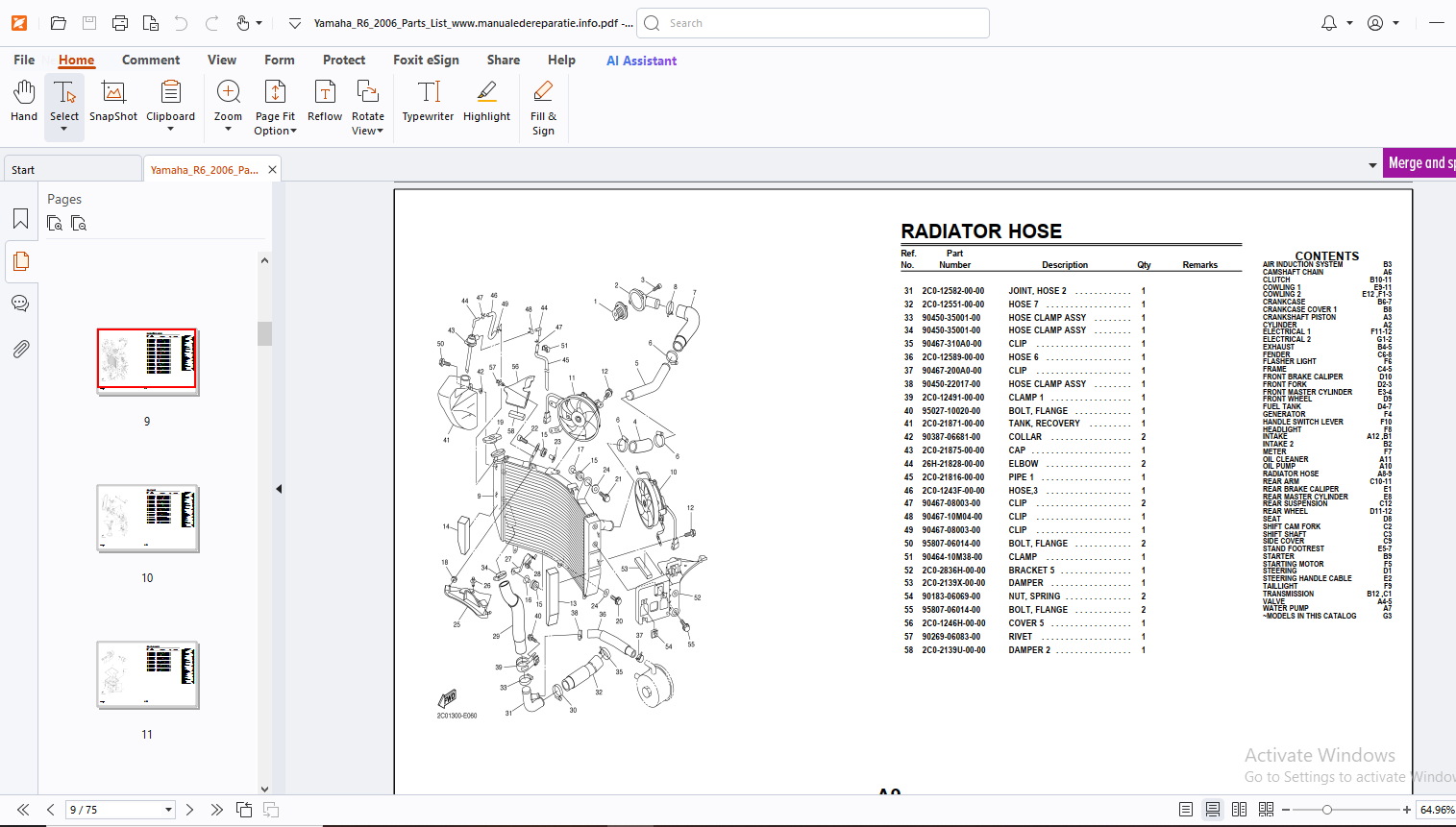1456x827 pixels.
Task: Switch to the View tab
Action: (x=222, y=60)
